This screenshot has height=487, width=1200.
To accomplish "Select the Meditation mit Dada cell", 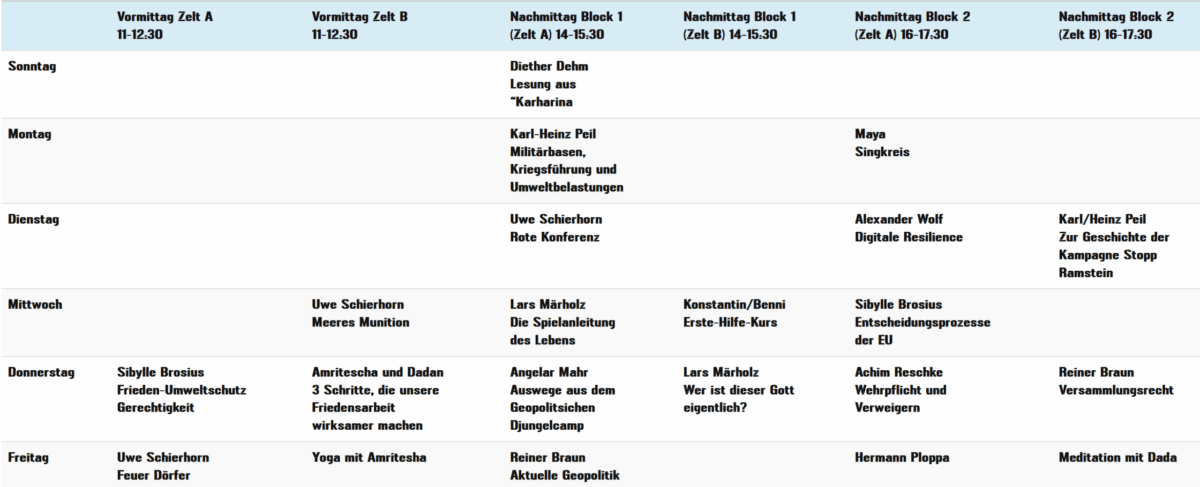I will pos(1118,457).
